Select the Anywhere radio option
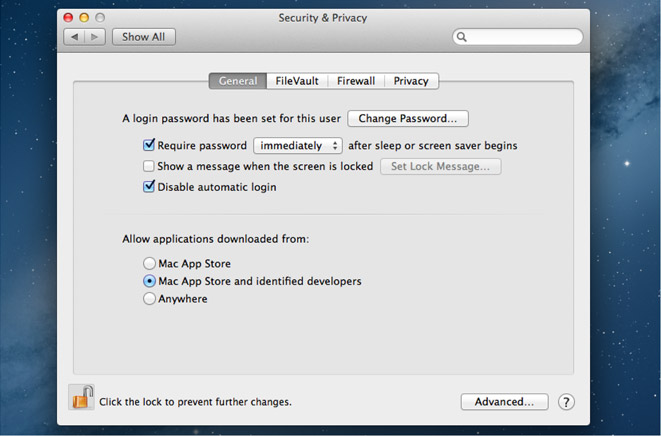Screen dimensions: 661x436 149,299
